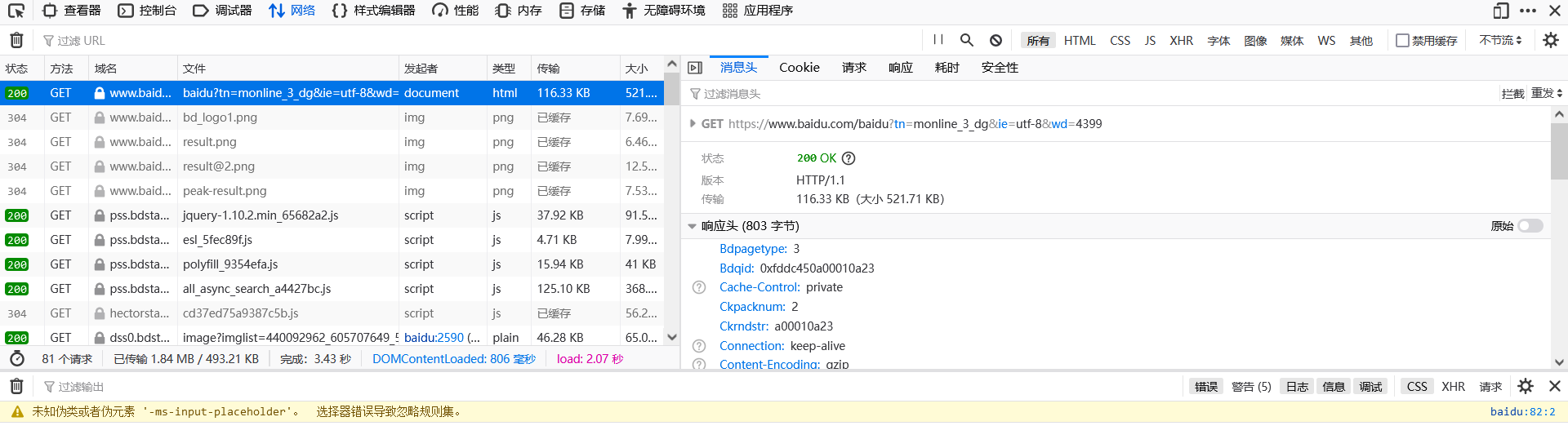Click the element picker icon
The width and height of the screenshot is (1568, 448).
click(x=16, y=11)
